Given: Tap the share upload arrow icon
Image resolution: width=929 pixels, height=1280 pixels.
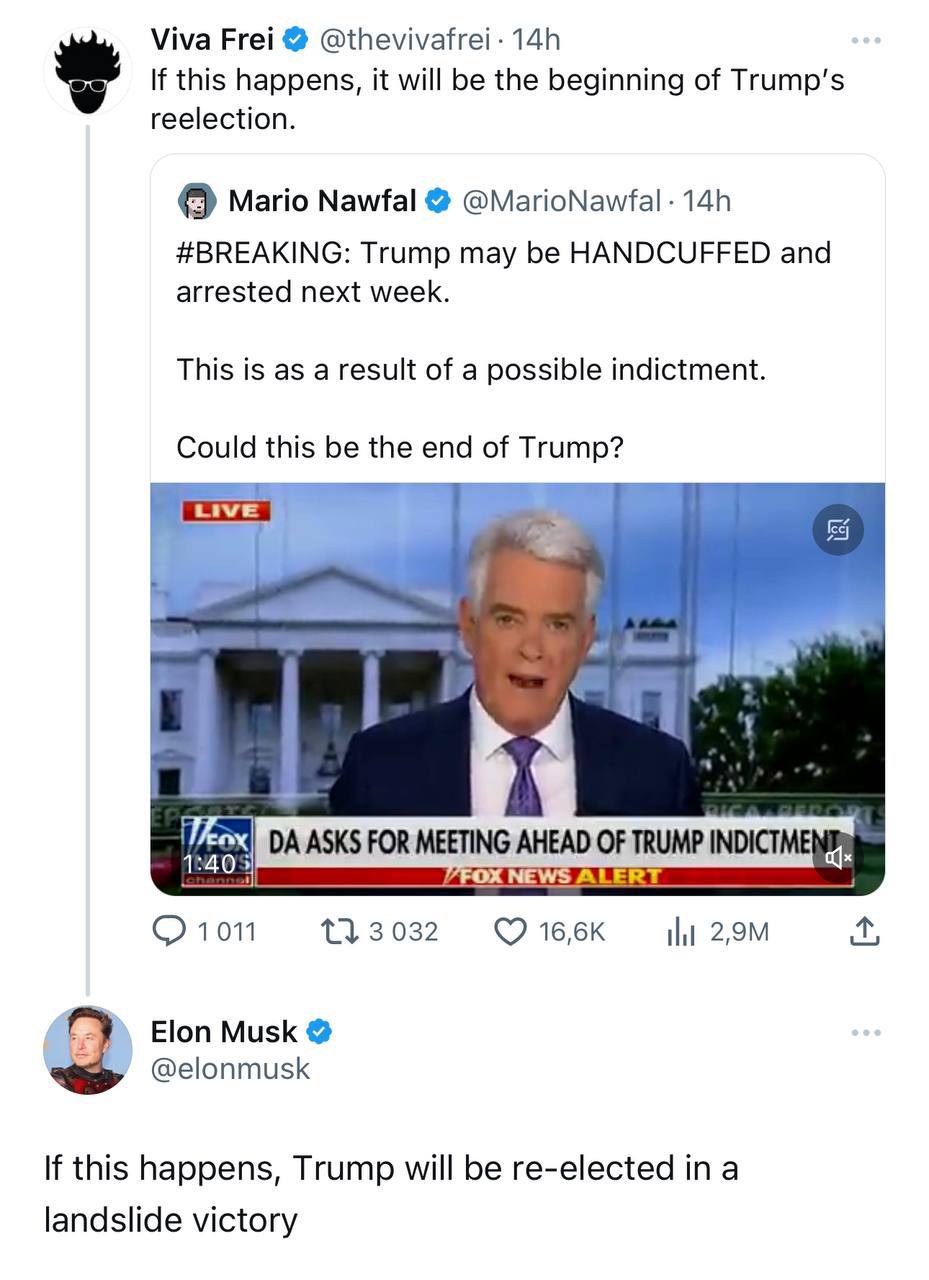Looking at the screenshot, I should (x=864, y=932).
